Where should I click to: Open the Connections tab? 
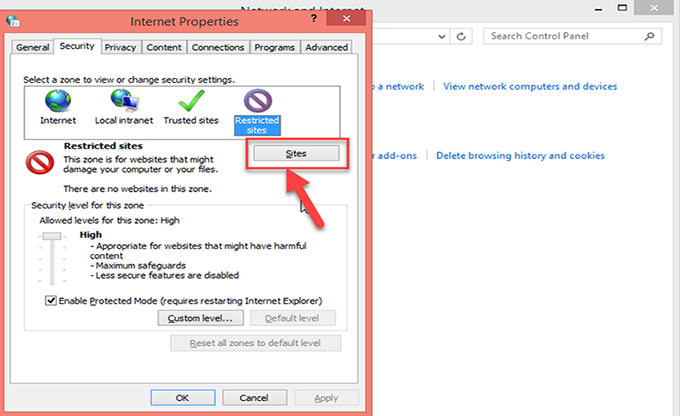[x=217, y=47]
